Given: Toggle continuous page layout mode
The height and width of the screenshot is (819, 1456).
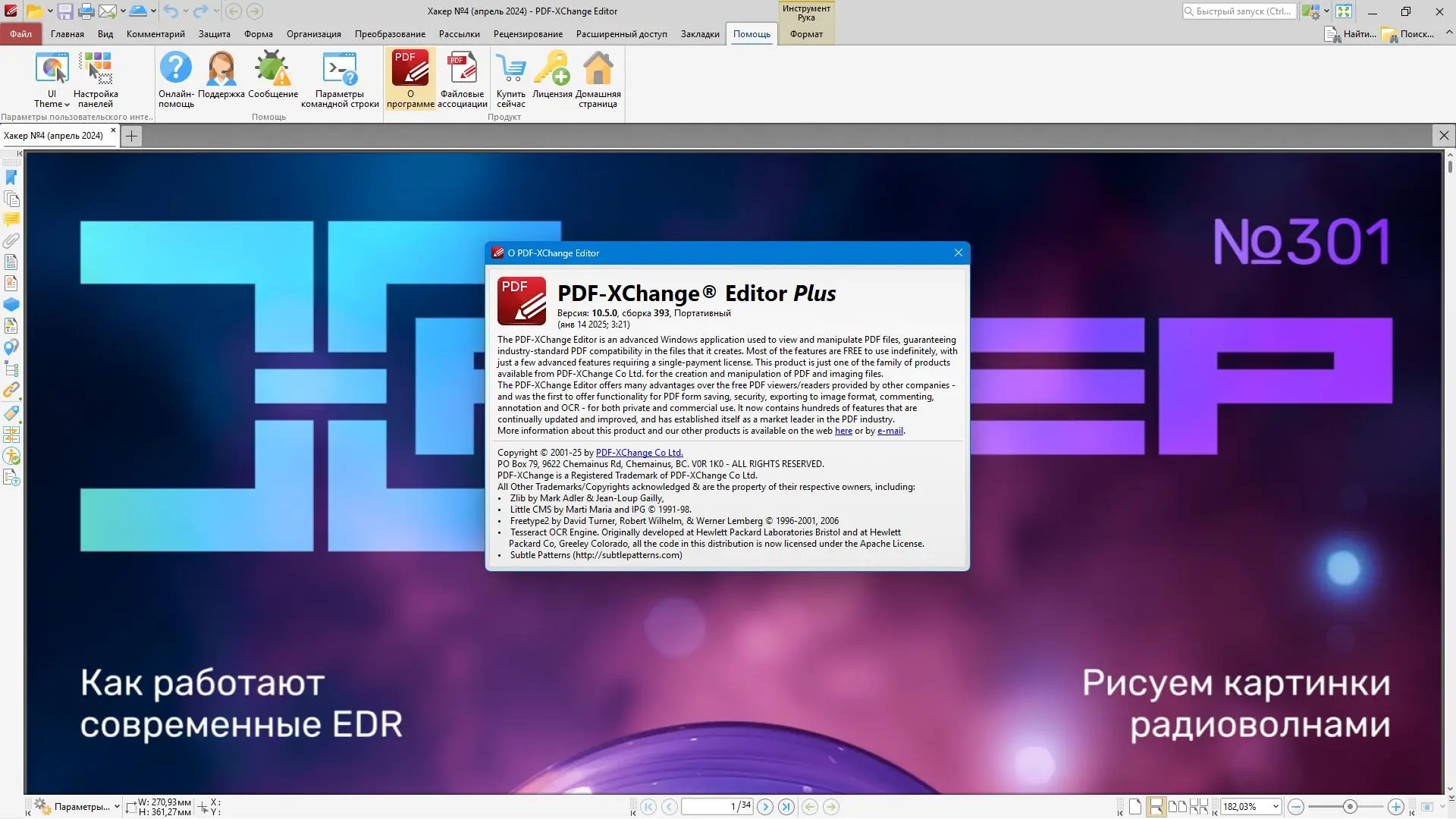Looking at the screenshot, I should pos(1156,807).
